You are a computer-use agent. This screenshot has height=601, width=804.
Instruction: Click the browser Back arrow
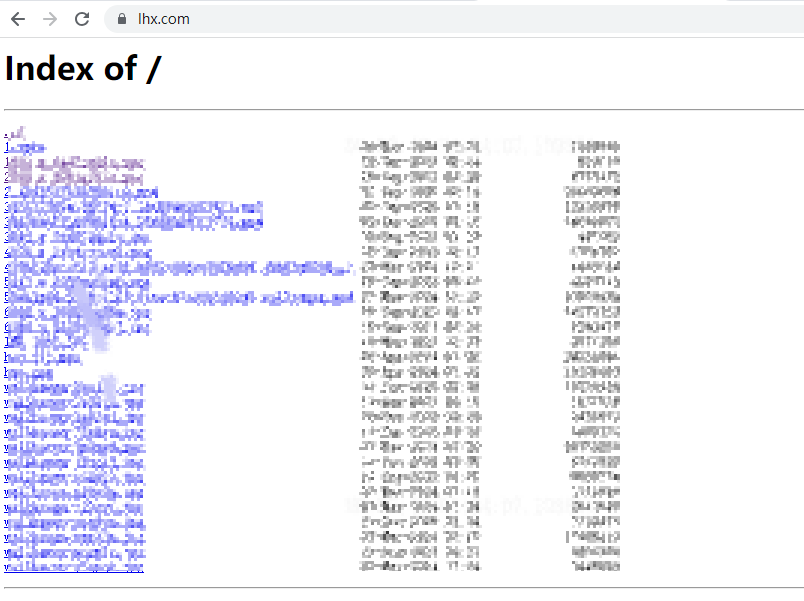18,19
